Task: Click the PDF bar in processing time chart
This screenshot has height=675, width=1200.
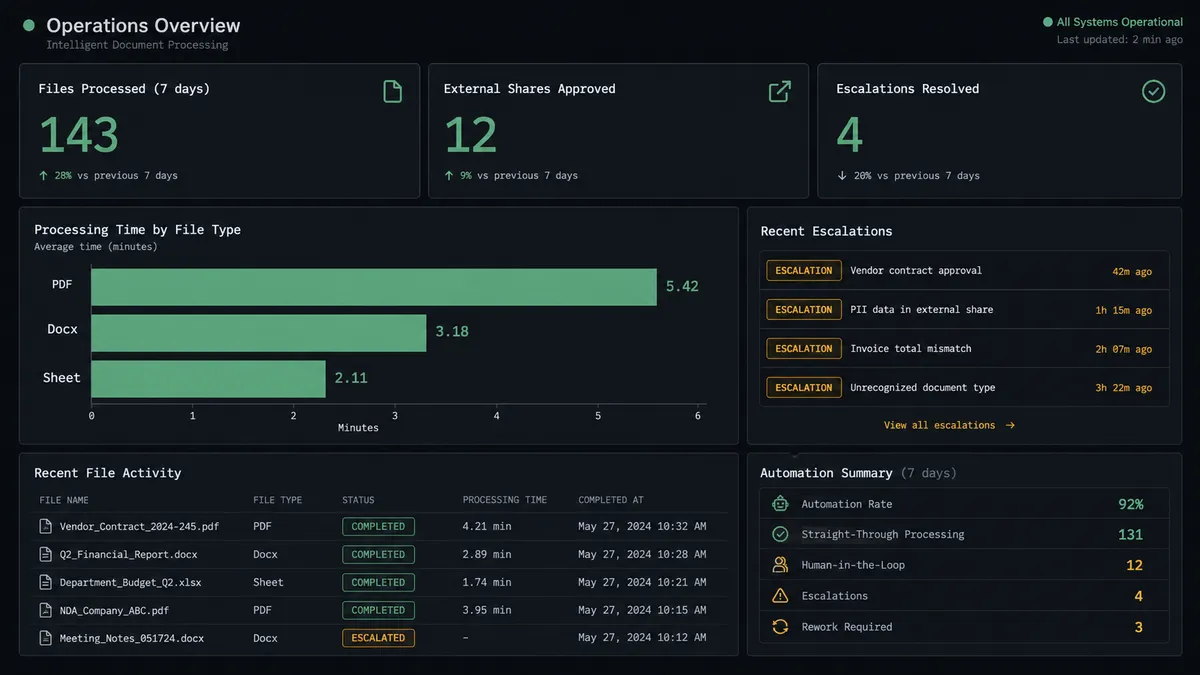Action: click(374, 287)
